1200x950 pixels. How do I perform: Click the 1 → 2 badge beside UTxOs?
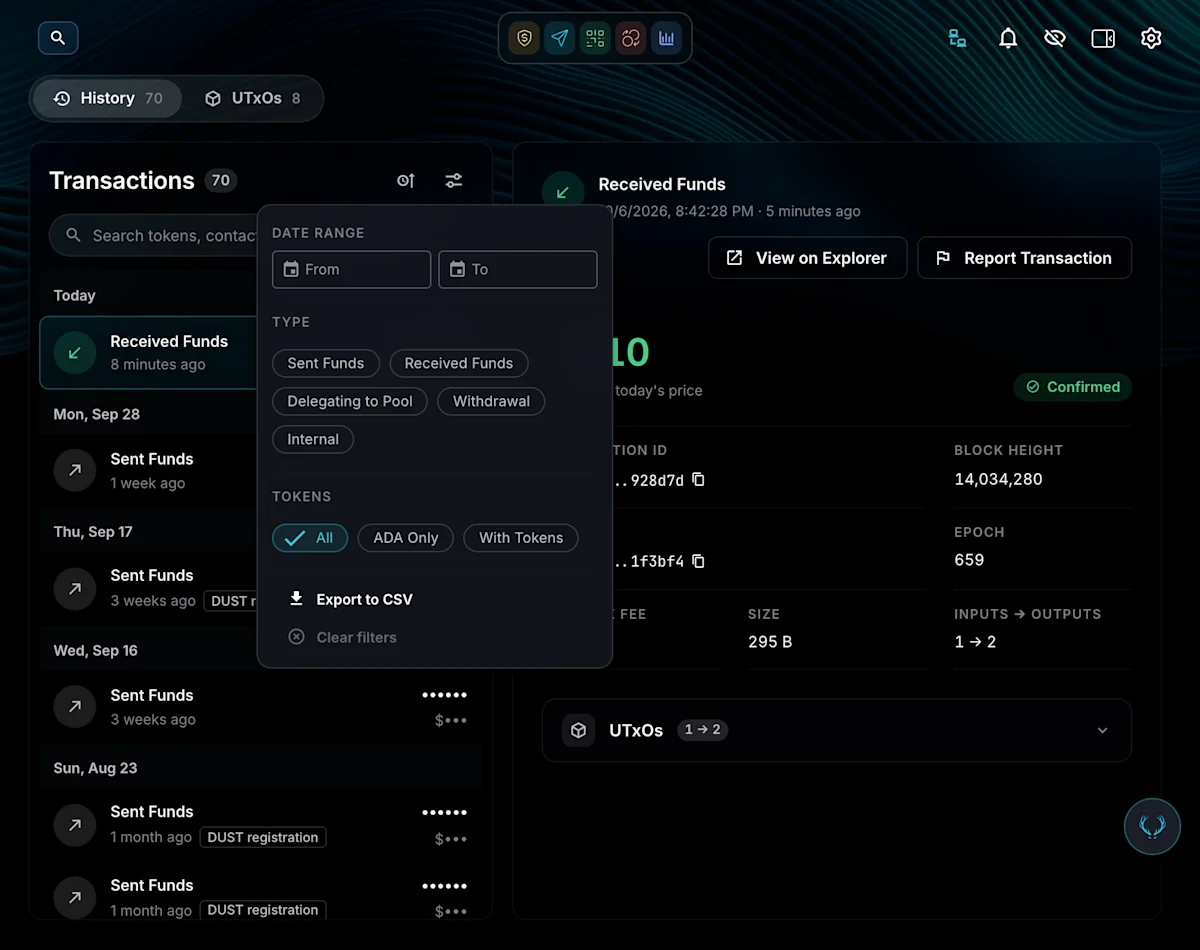point(702,730)
